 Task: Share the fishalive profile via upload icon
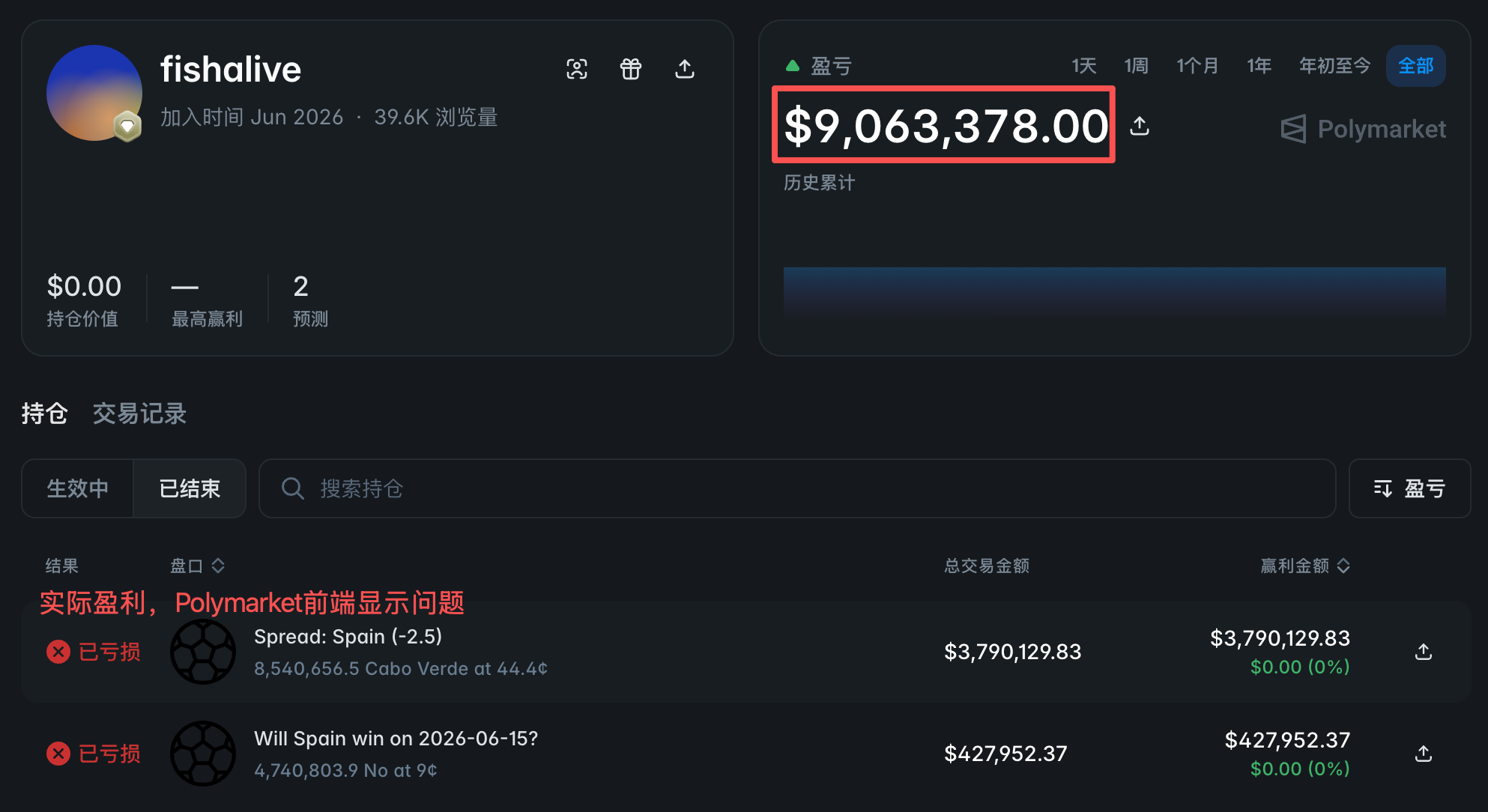(685, 69)
